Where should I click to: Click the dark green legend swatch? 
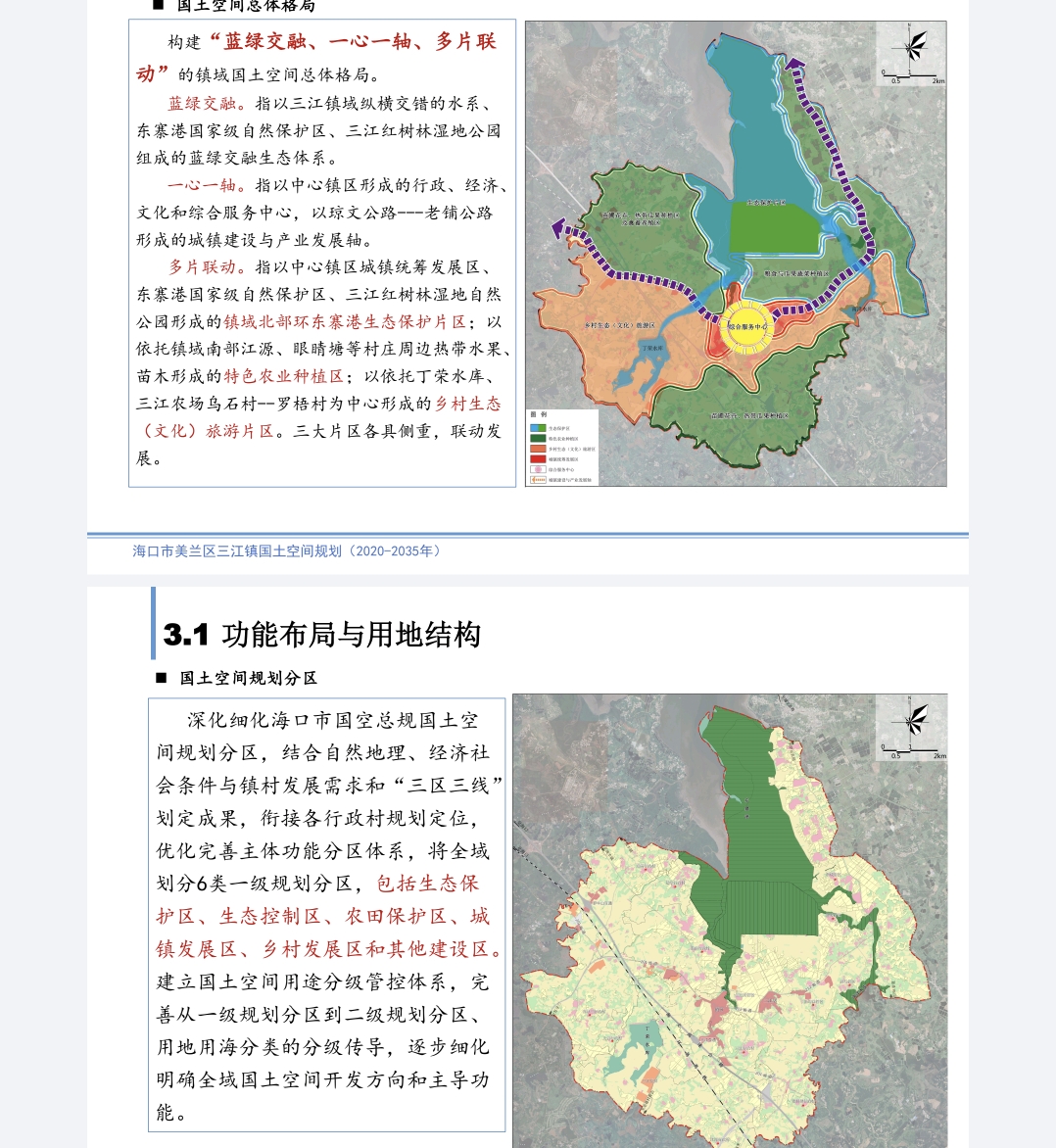point(538,439)
